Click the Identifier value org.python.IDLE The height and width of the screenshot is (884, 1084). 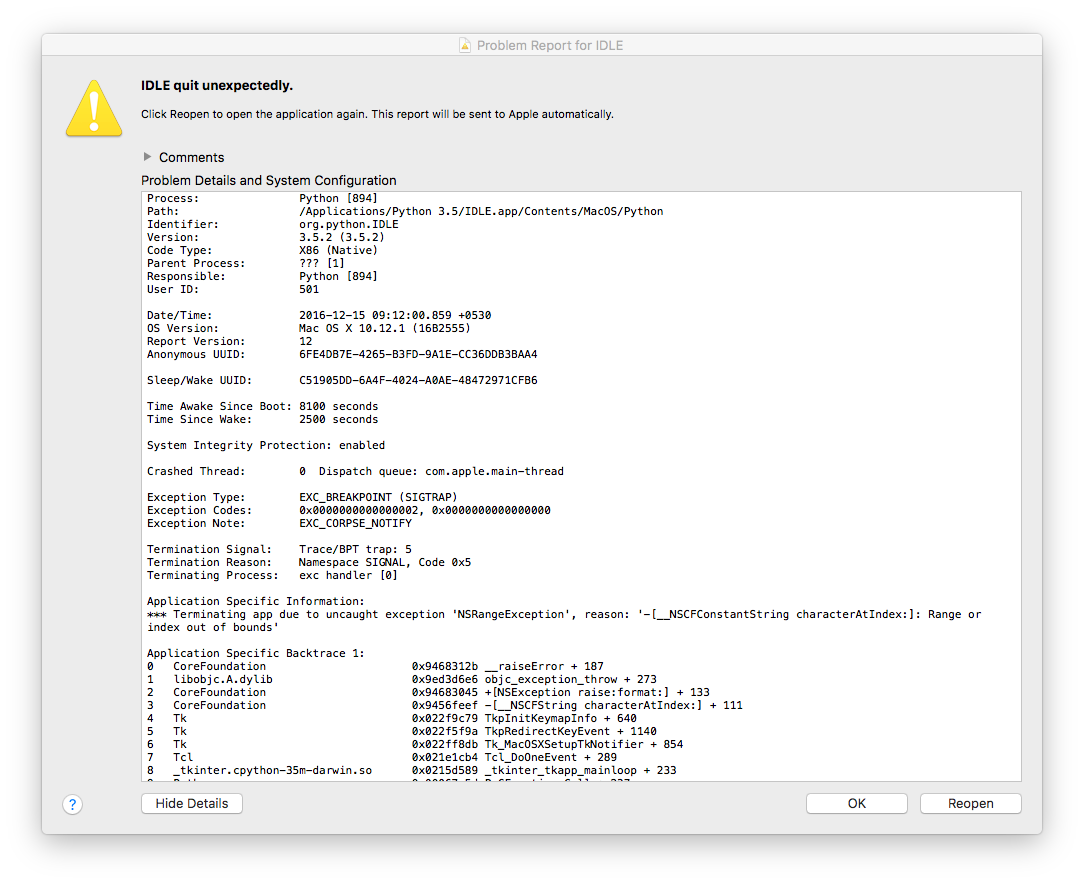348,225
